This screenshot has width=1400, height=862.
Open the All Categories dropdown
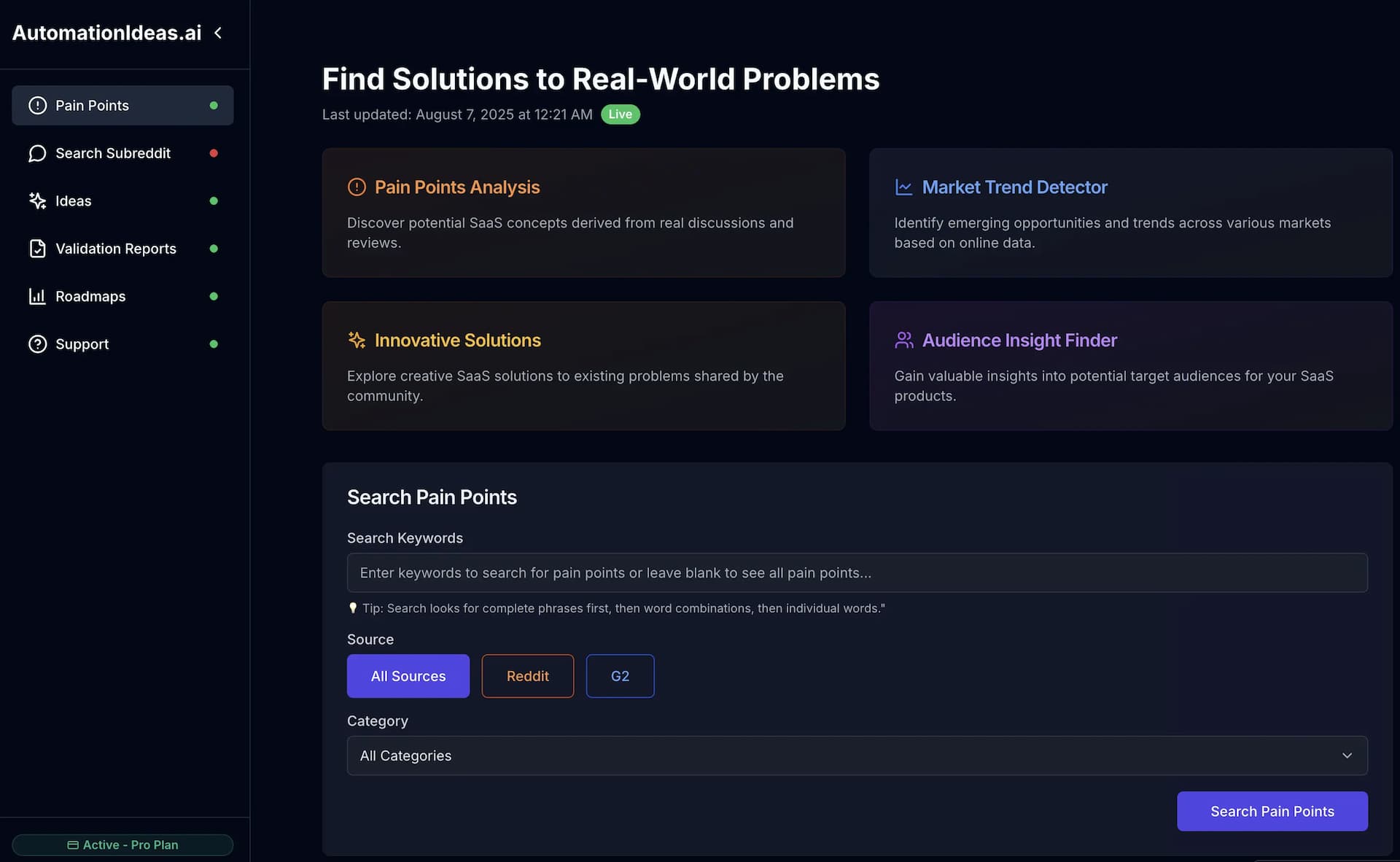pos(857,756)
